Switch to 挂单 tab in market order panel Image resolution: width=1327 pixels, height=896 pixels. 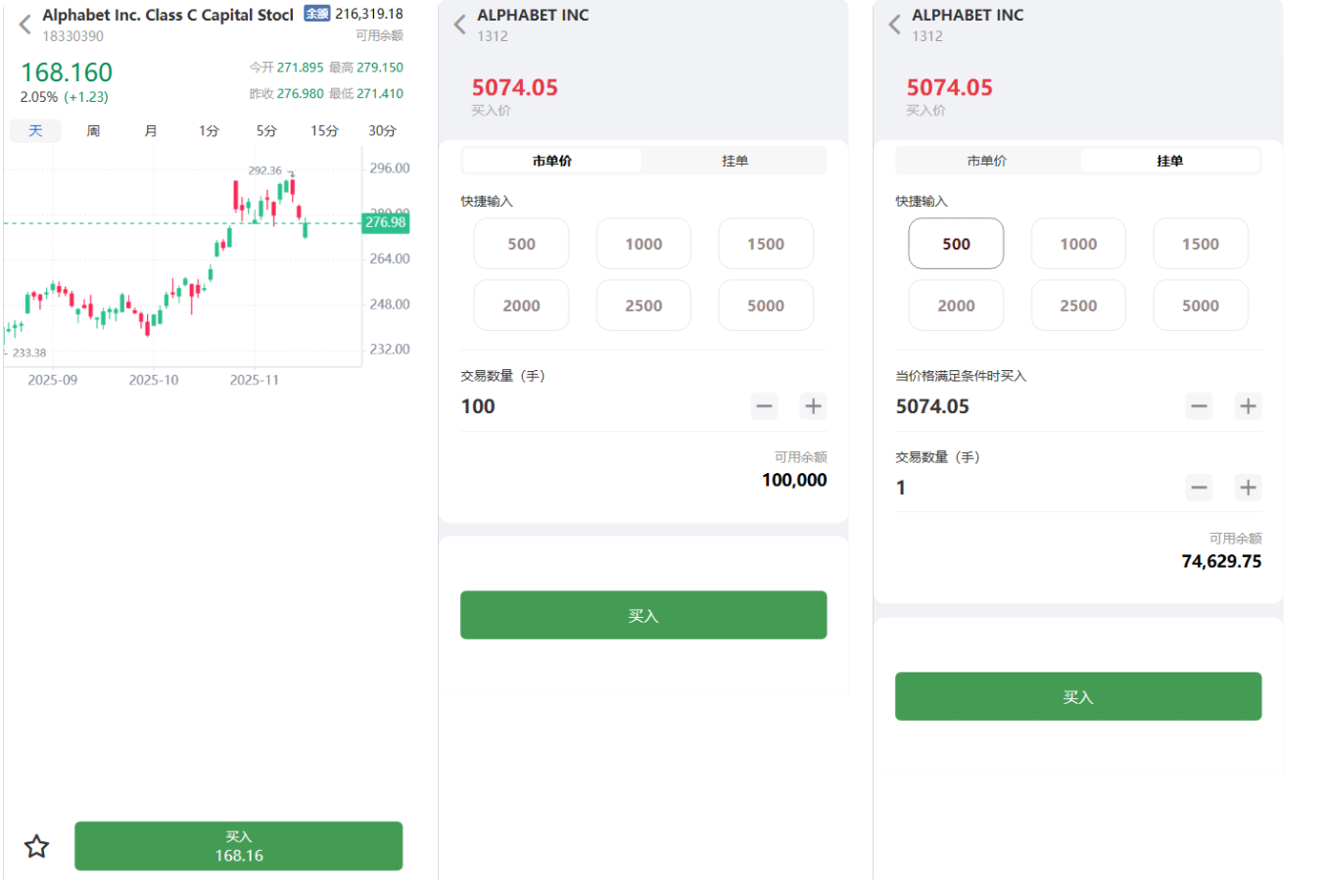pos(735,161)
